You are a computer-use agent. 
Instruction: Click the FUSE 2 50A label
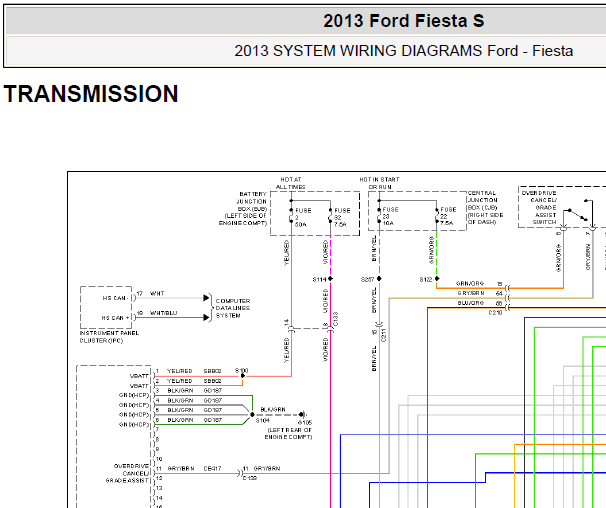(303, 218)
